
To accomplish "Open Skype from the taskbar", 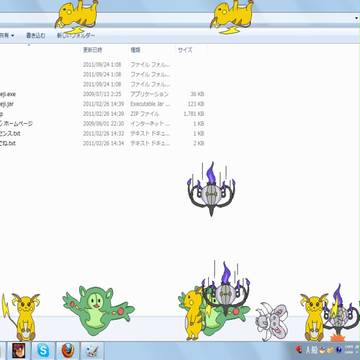I will click(x=43, y=351).
